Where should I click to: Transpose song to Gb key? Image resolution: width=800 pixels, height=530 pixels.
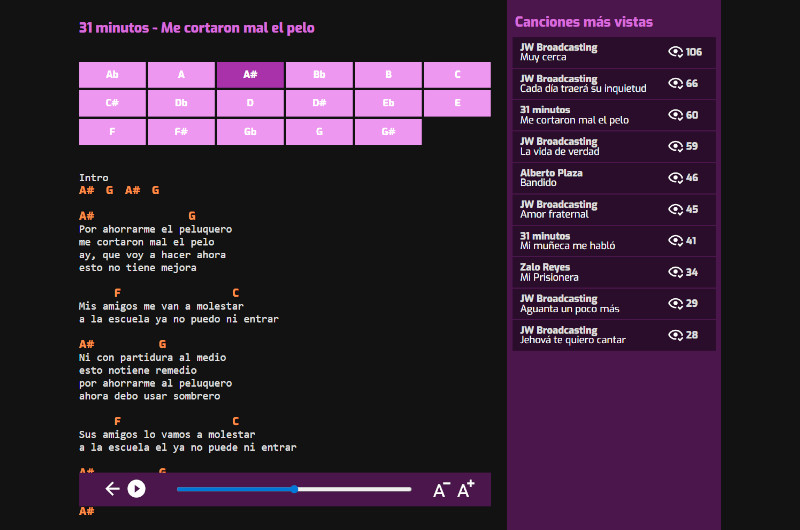(x=250, y=132)
